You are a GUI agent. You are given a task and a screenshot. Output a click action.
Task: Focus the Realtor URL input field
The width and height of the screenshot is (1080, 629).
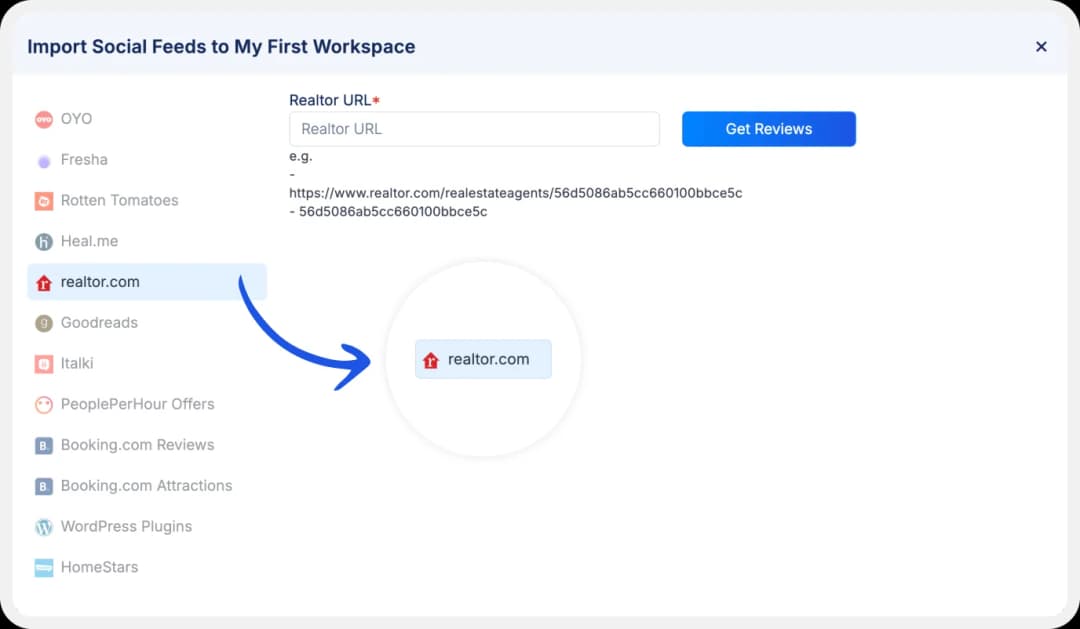[474, 129]
